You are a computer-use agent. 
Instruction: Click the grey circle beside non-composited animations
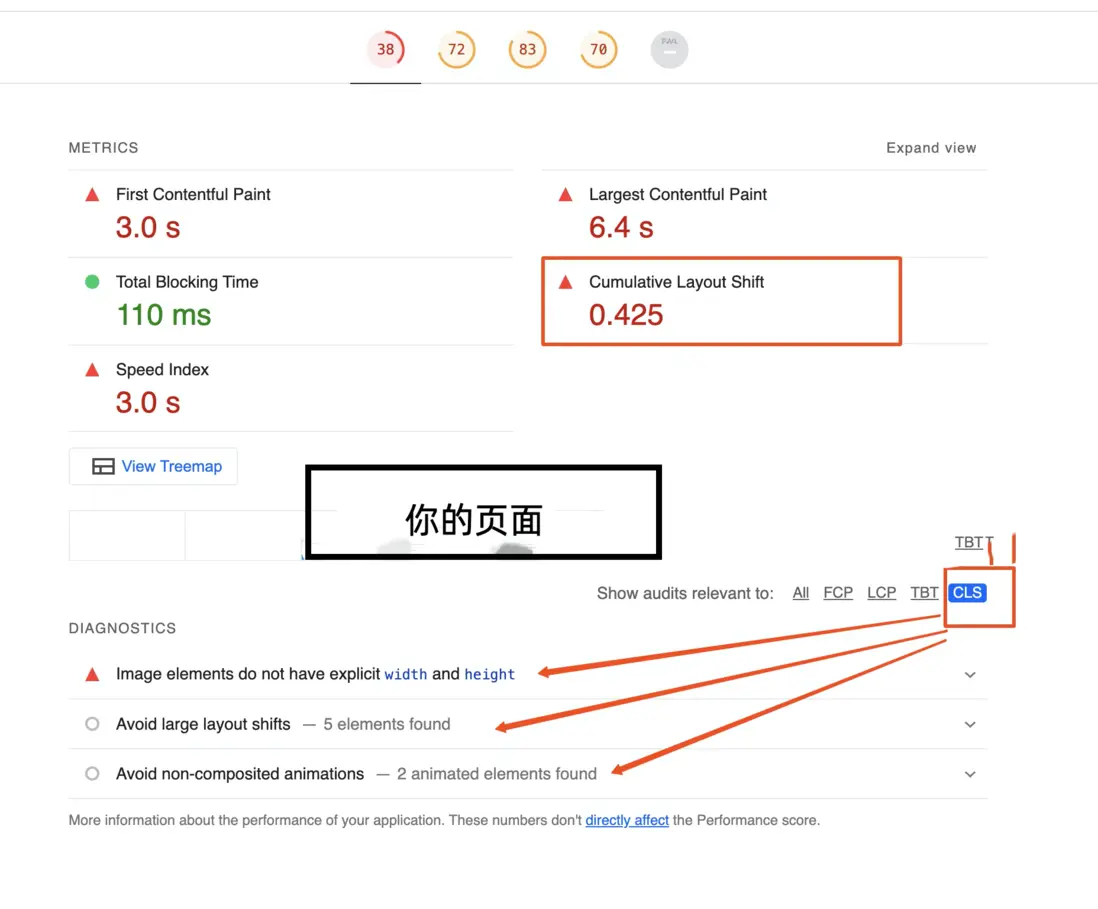coord(92,774)
